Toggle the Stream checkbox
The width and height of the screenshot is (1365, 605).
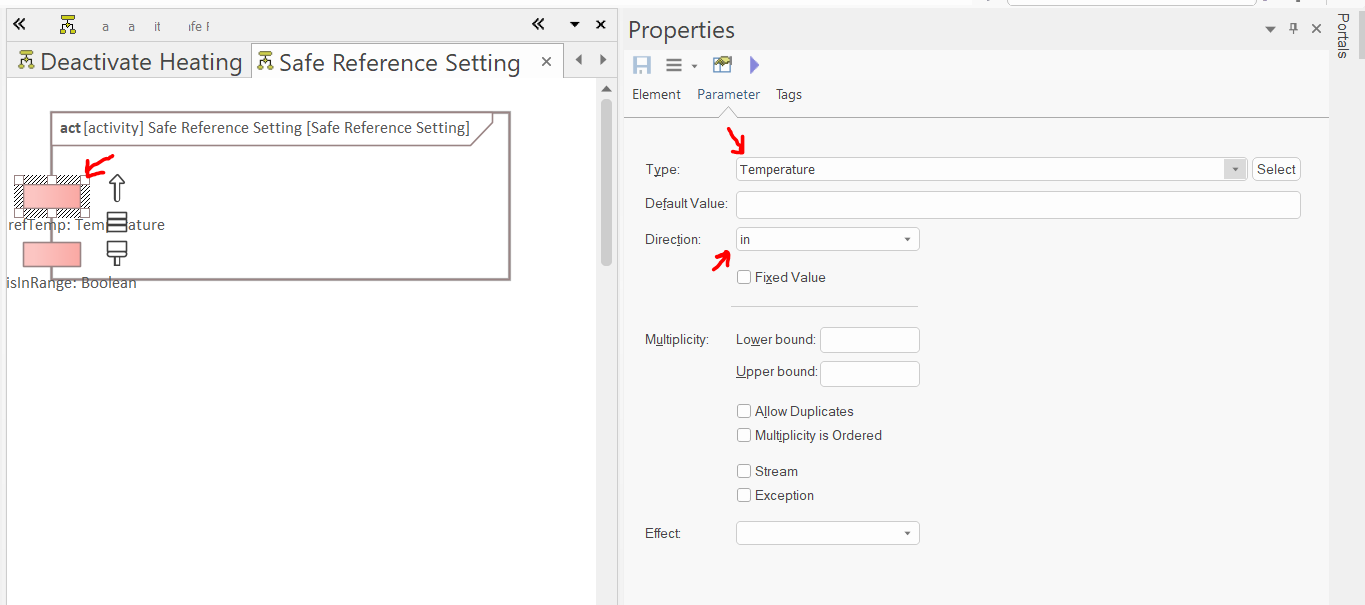coord(744,471)
